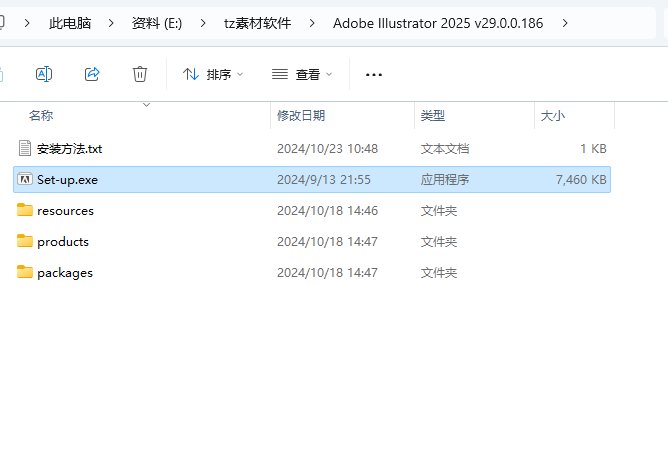Select the tz素材软件 breadcrumb
This screenshot has width=668, height=467.
tap(258, 23)
